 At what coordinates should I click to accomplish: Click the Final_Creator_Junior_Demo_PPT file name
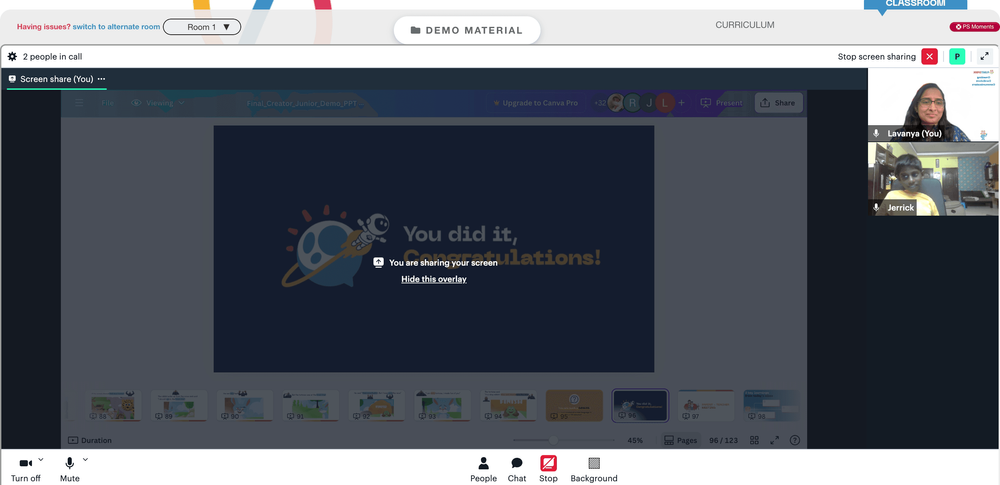(305, 103)
